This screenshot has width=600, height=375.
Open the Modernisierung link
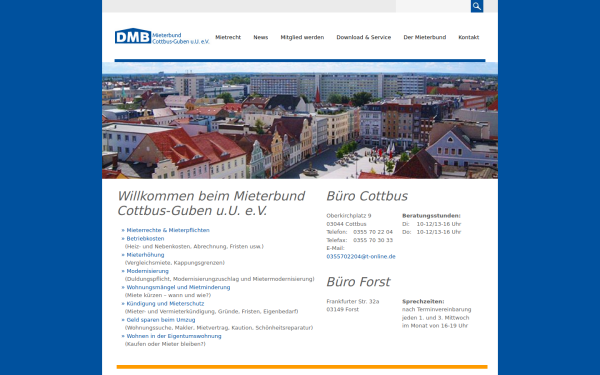coord(147,271)
